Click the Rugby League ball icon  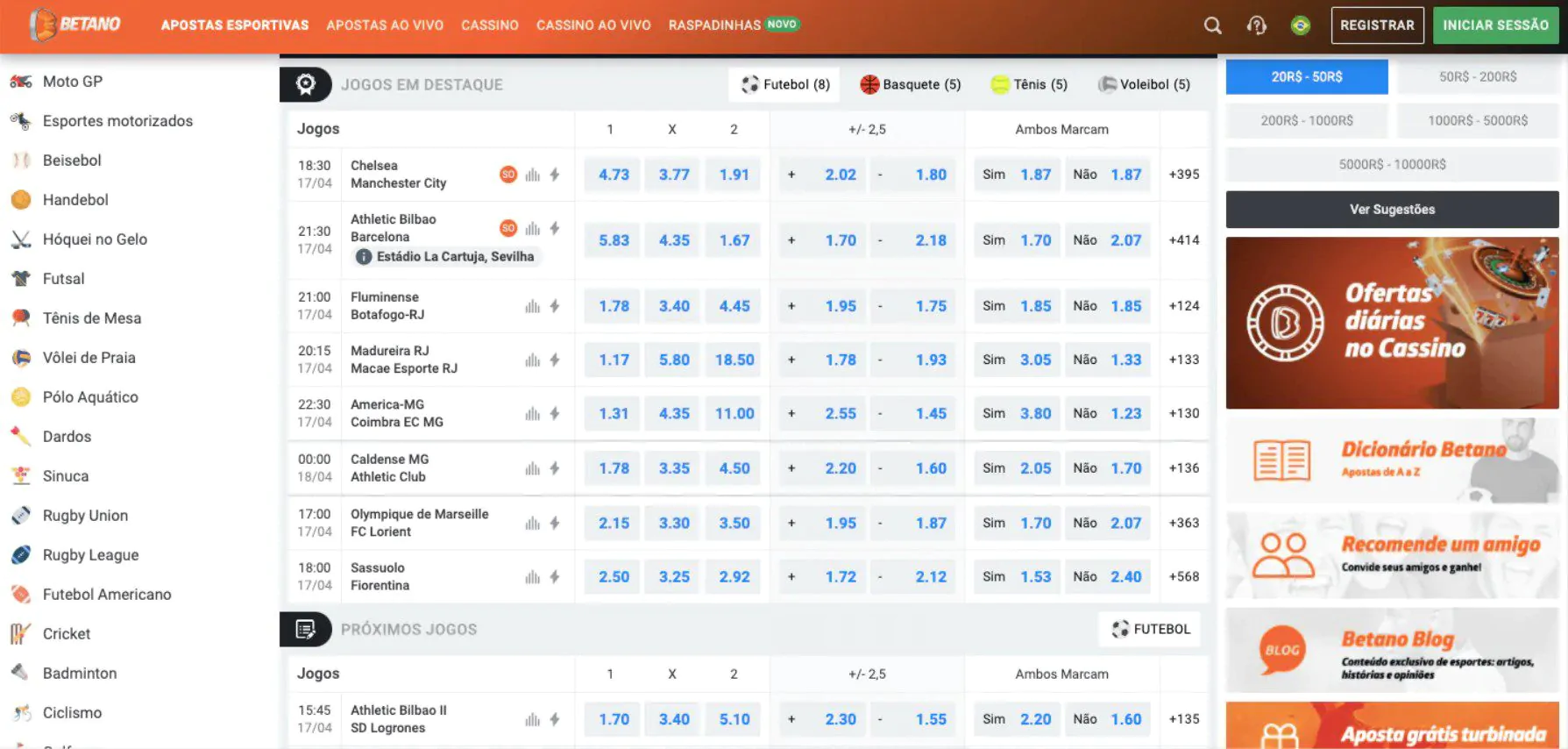(21, 555)
